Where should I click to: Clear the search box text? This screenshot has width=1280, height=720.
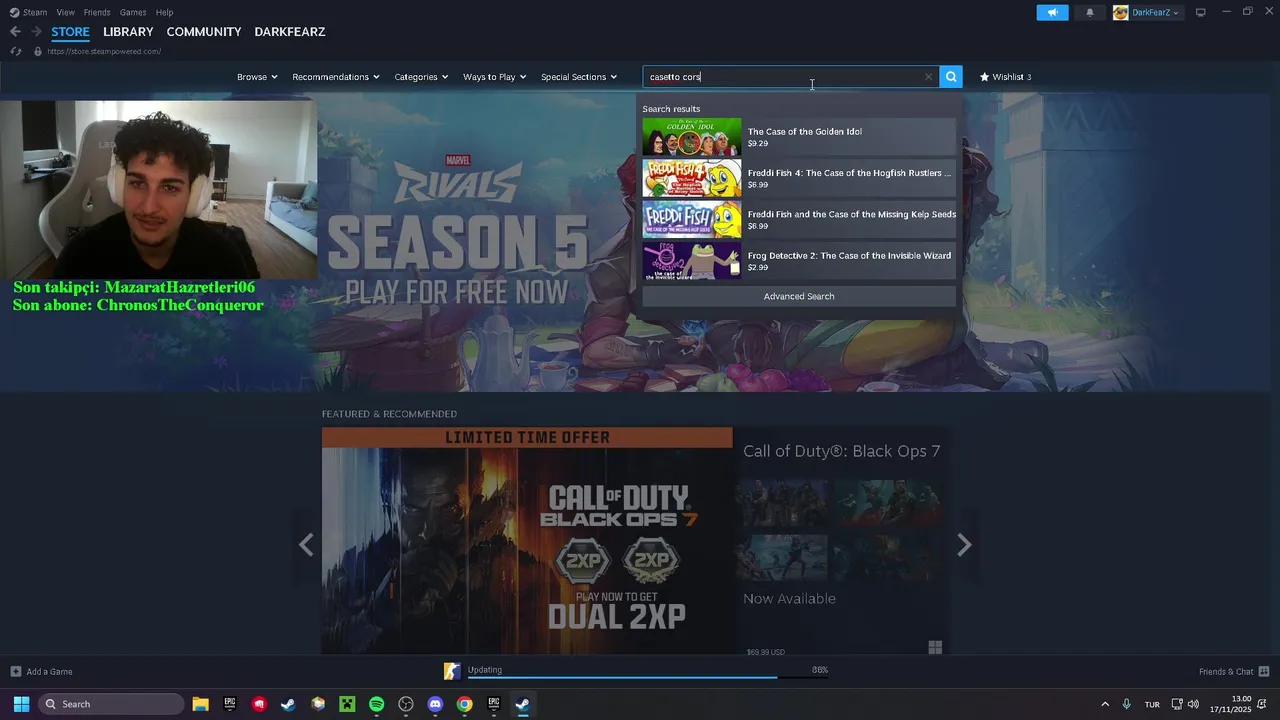click(928, 76)
